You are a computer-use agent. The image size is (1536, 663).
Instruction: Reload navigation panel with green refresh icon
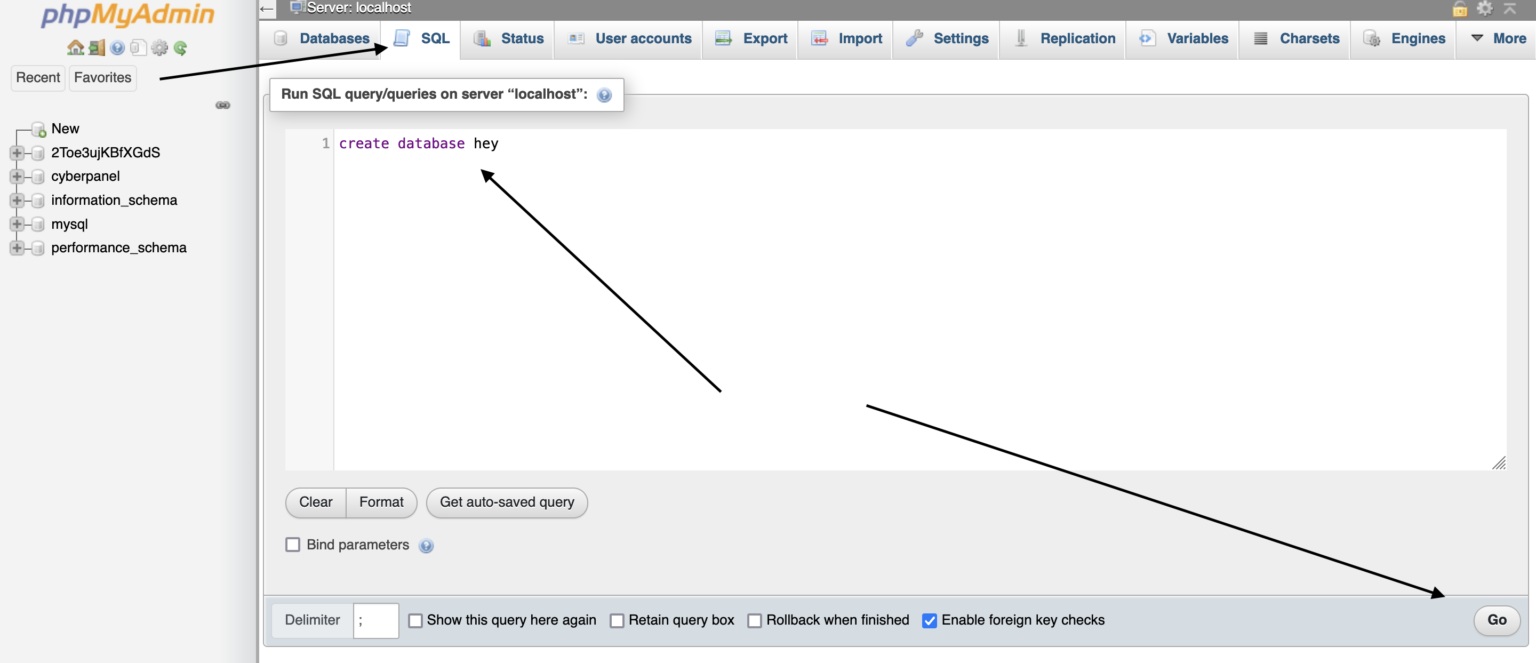[180, 47]
